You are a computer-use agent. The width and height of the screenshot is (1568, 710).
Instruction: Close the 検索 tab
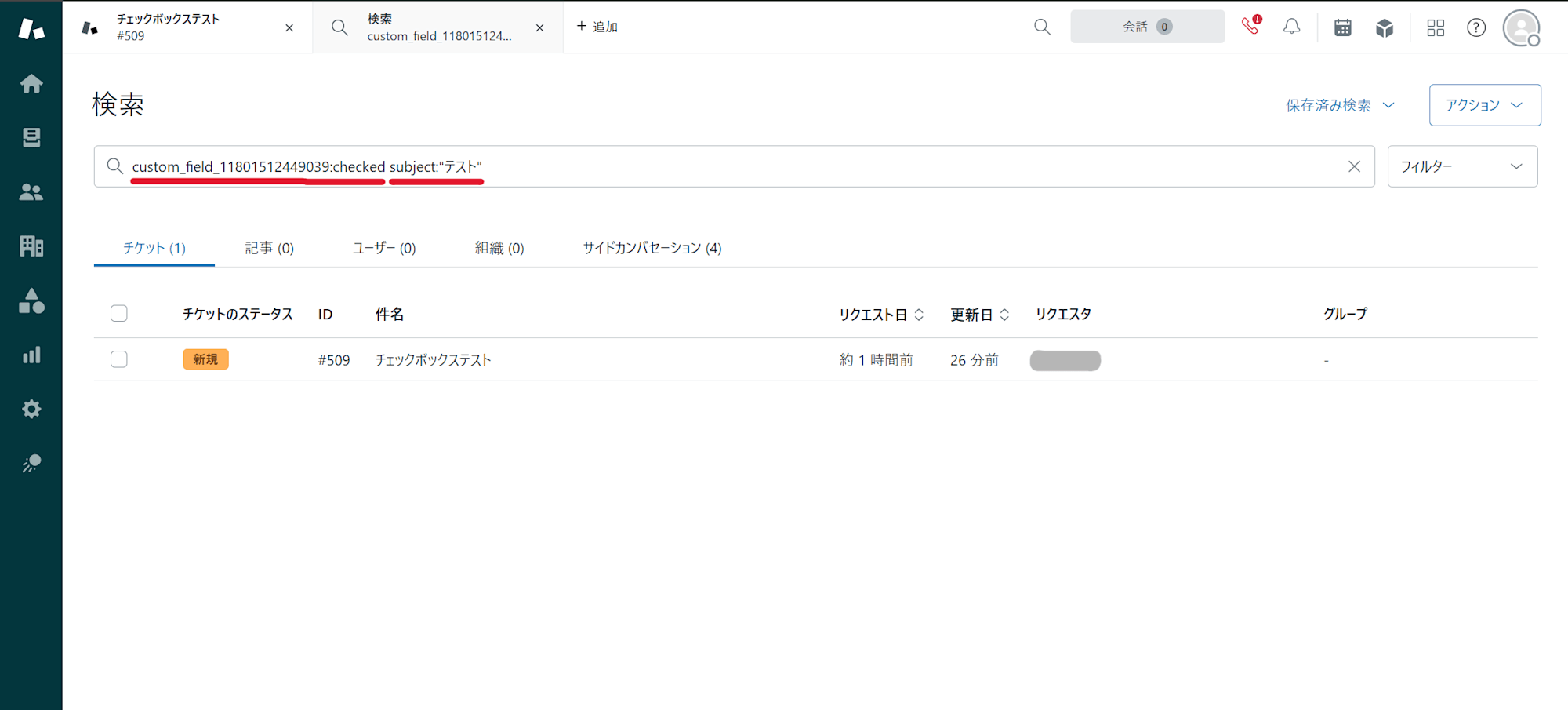click(x=539, y=27)
